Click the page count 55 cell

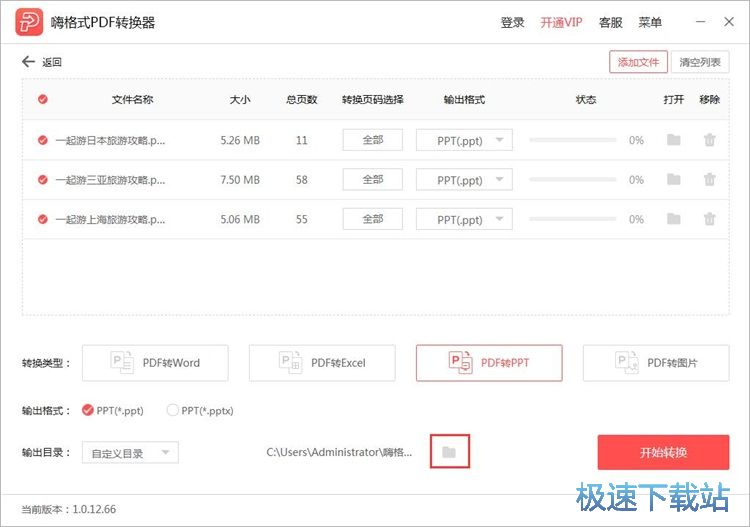coord(301,220)
